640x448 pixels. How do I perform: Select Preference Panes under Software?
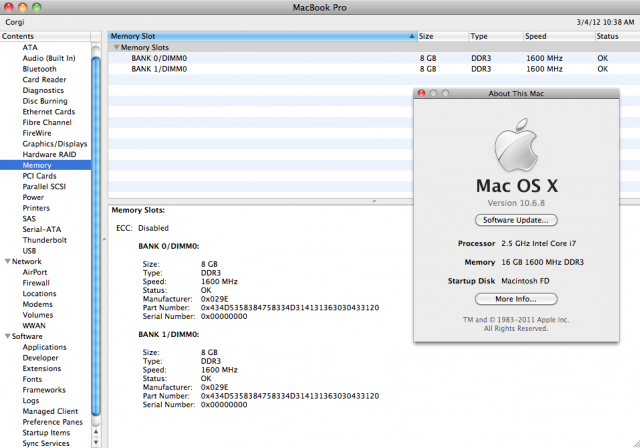pos(53,422)
